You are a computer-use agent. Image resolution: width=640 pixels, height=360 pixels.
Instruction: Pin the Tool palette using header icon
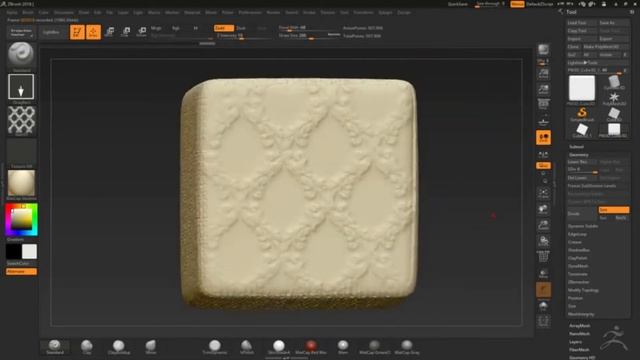coord(632,12)
